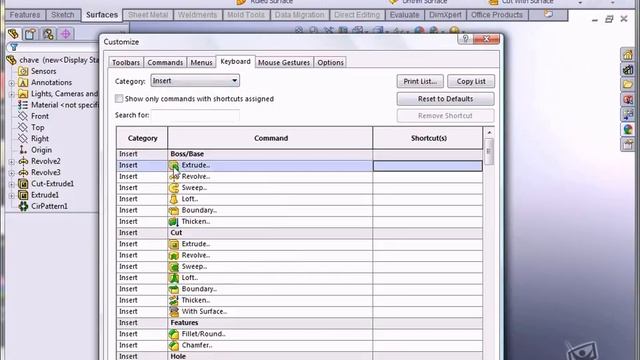Open PropertyManager tab icon

31,34
